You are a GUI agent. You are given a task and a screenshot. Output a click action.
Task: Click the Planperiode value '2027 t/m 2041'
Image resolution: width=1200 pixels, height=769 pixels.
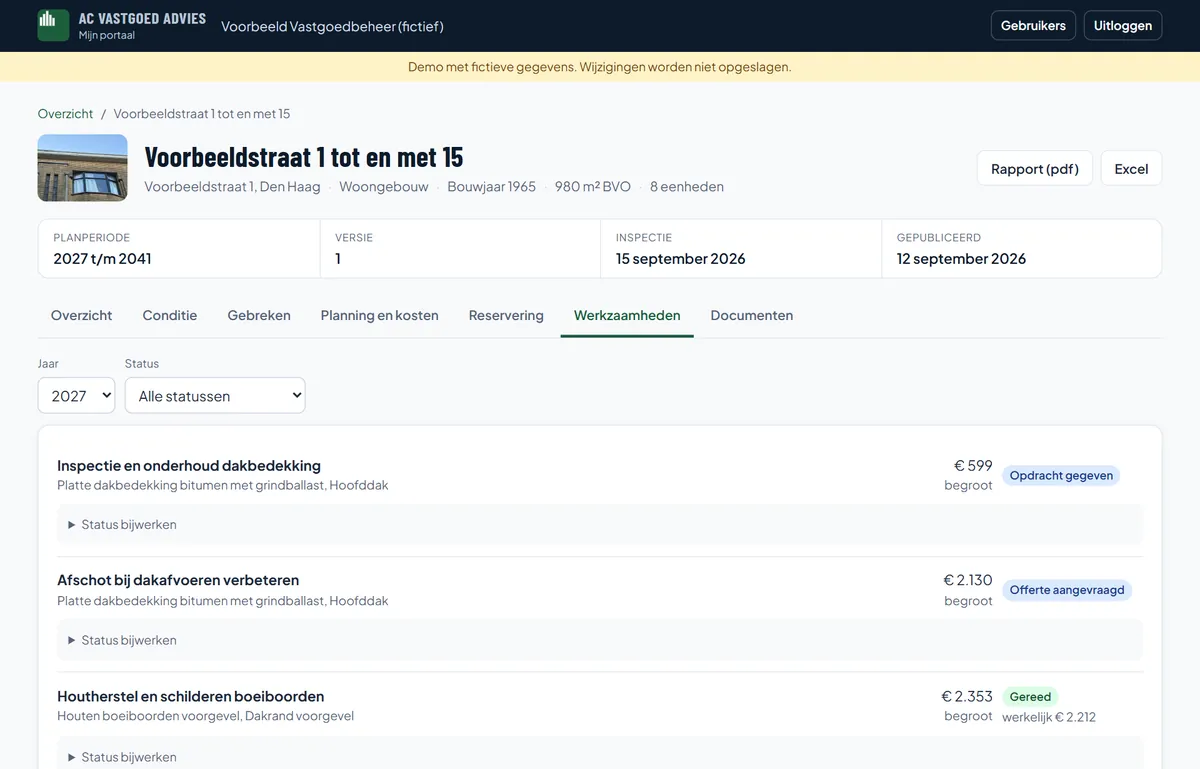point(102,258)
